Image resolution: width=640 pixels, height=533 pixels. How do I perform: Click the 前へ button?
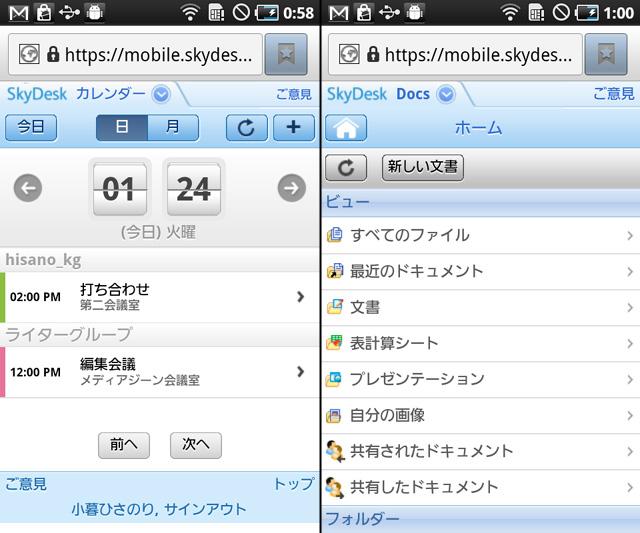(x=124, y=445)
